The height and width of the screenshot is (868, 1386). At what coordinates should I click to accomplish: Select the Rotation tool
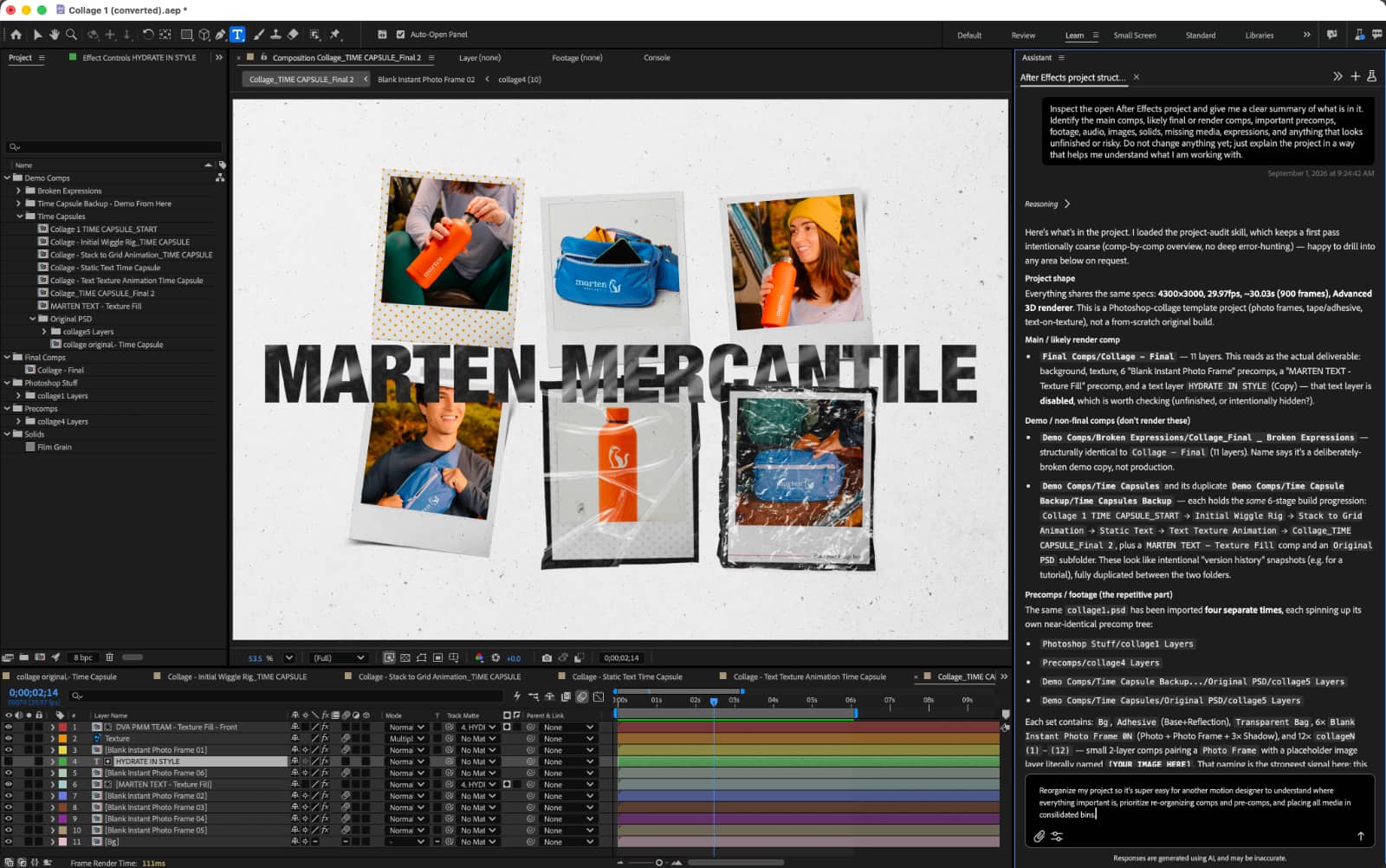coord(148,35)
